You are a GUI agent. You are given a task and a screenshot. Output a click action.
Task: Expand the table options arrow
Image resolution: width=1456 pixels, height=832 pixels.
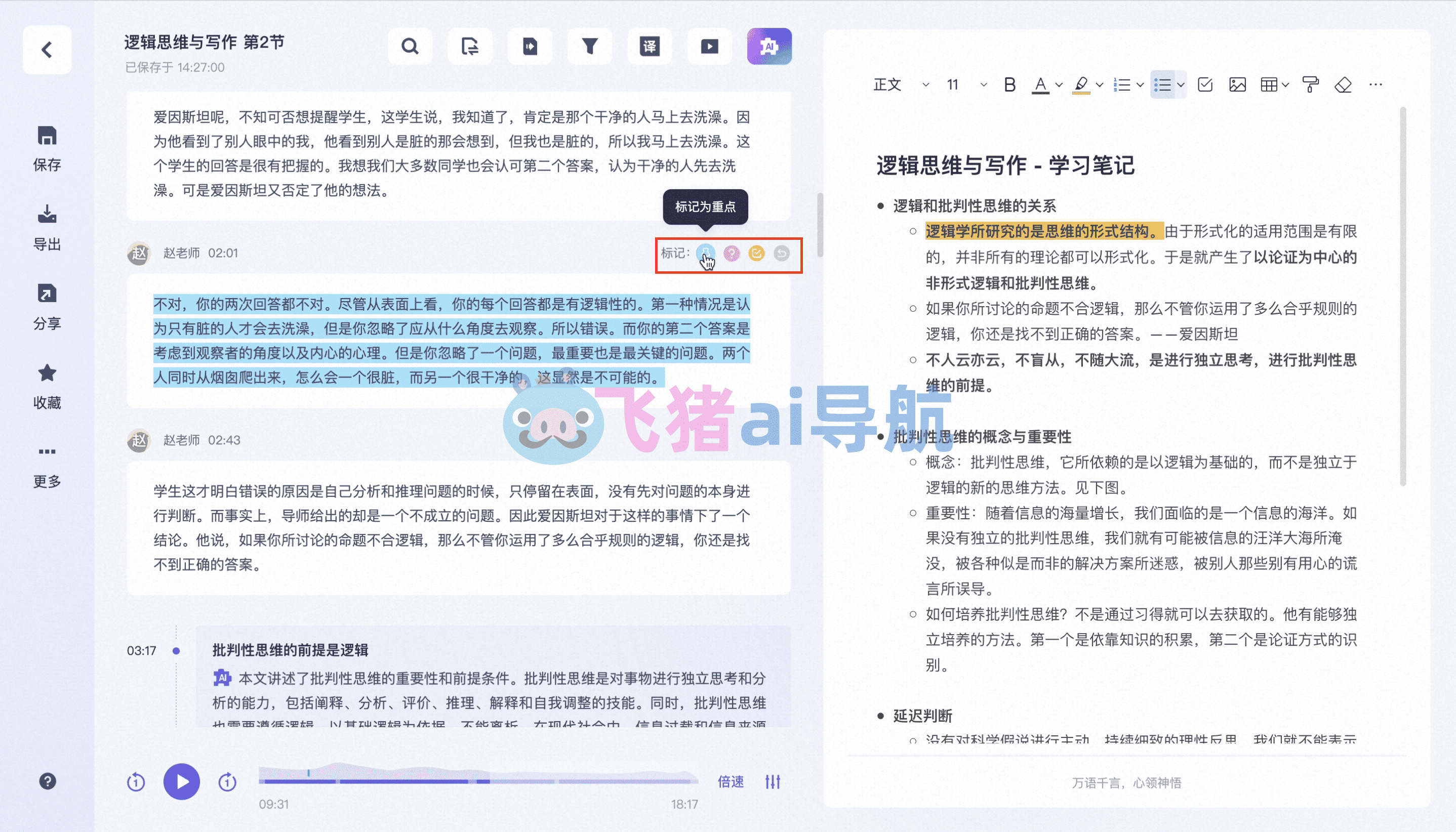(1286, 85)
